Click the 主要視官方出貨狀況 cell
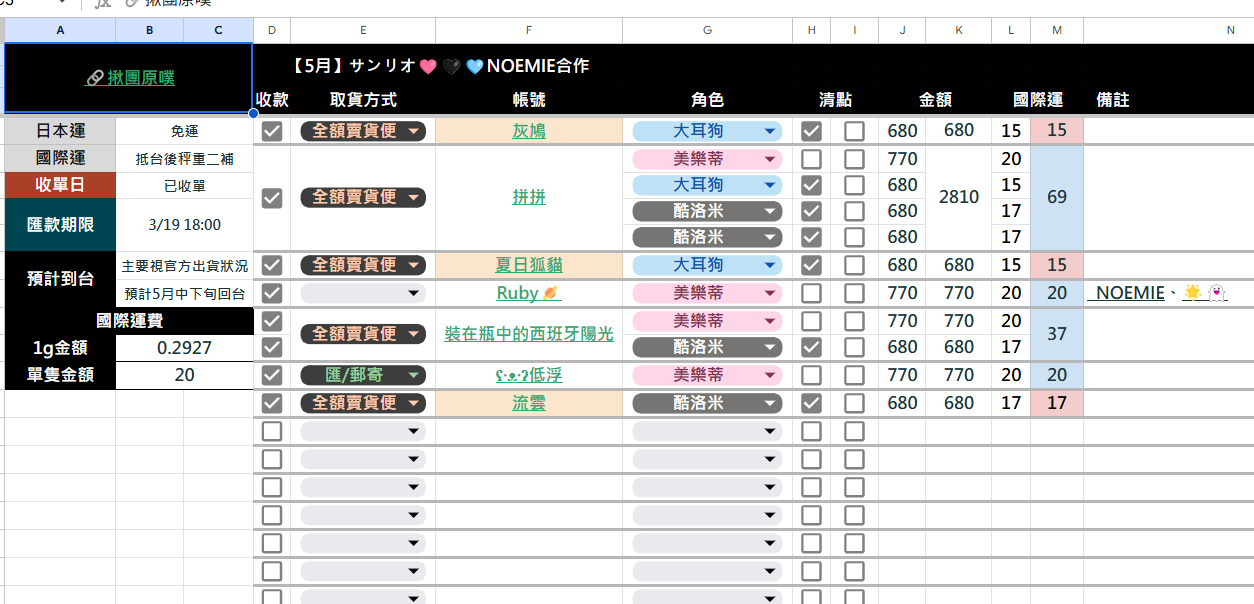The image size is (1254, 604). coord(184,266)
